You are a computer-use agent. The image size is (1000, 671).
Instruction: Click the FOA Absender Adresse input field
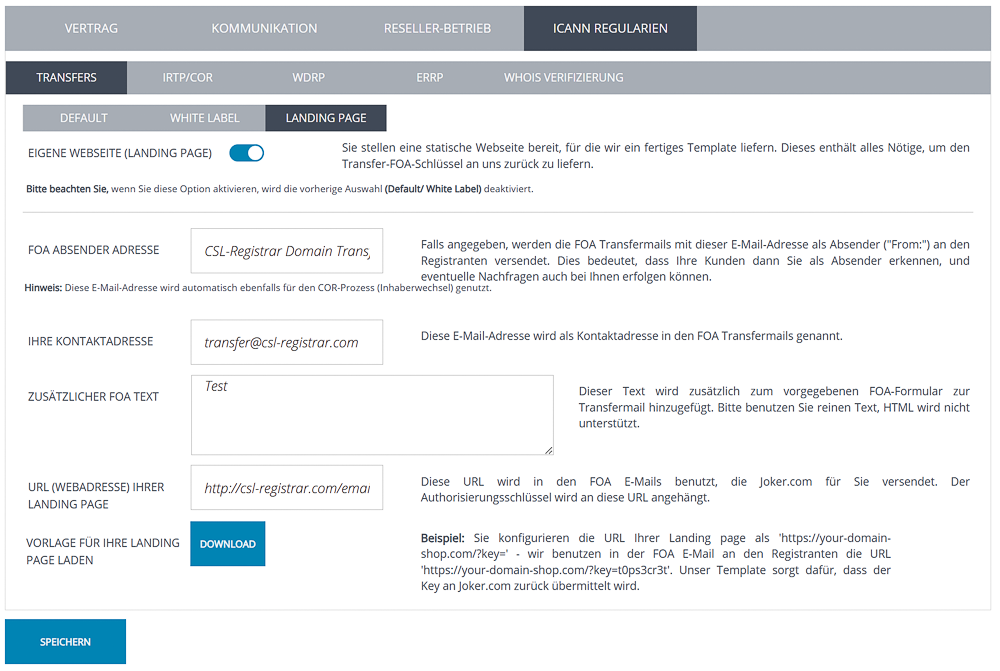tap(287, 251)
